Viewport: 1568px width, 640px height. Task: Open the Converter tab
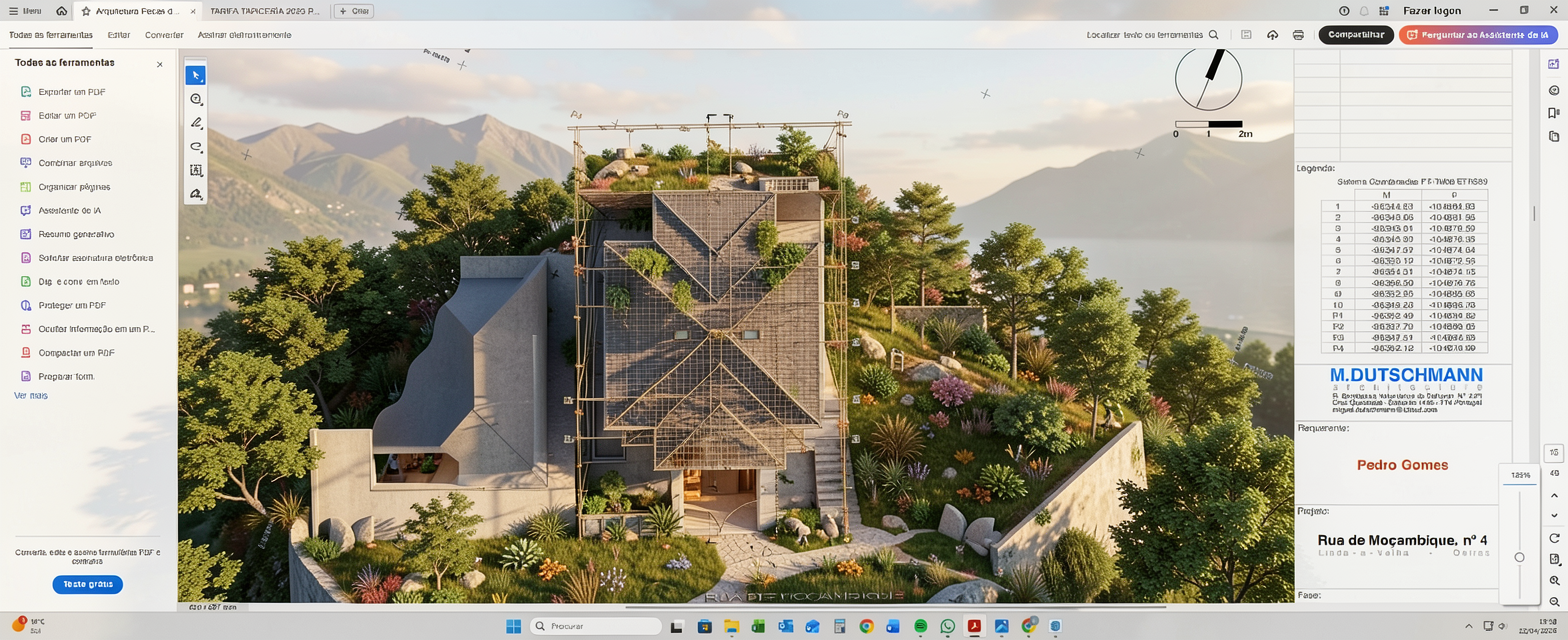164,35
